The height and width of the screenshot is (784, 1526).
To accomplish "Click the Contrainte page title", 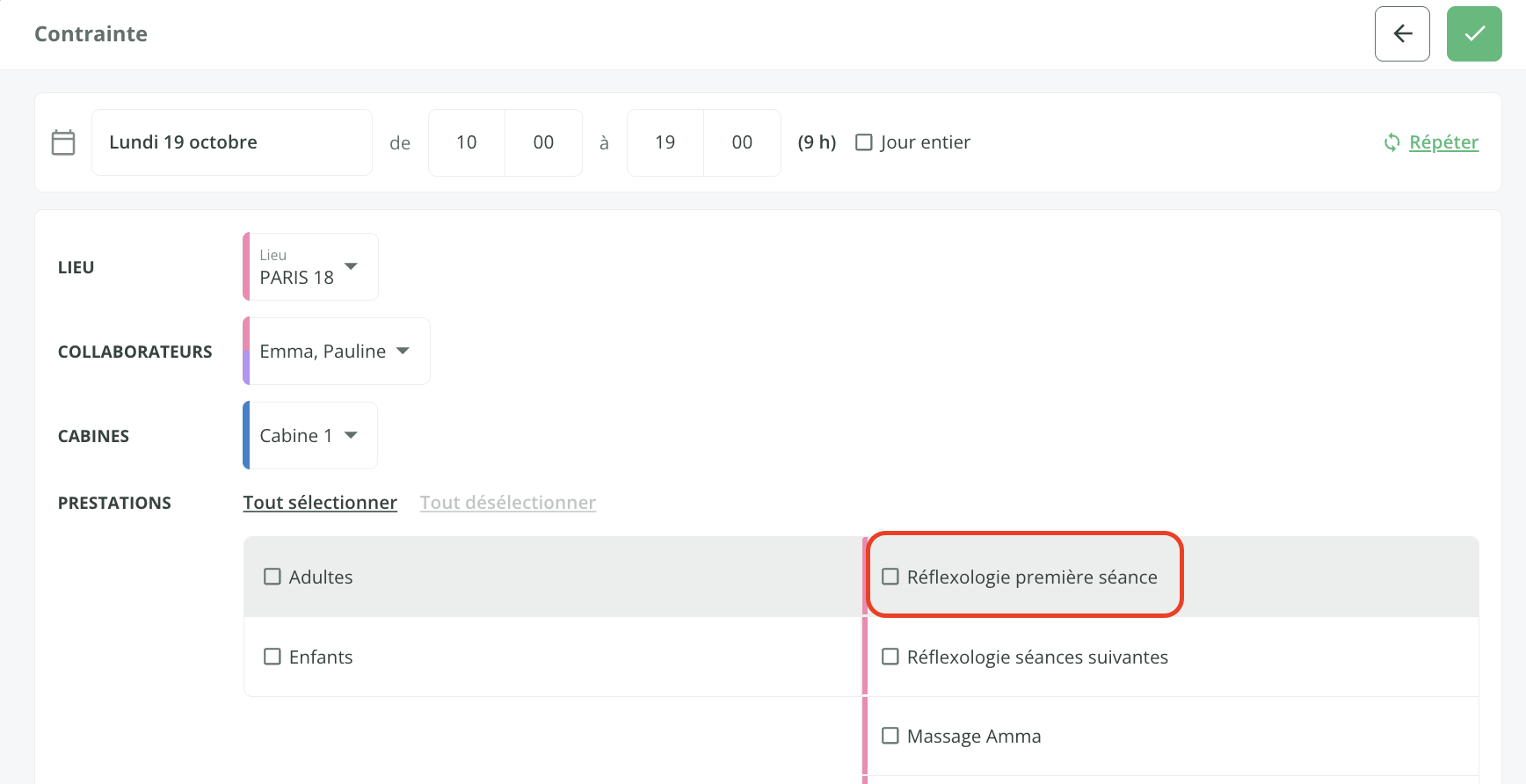I will coord(91,34).
